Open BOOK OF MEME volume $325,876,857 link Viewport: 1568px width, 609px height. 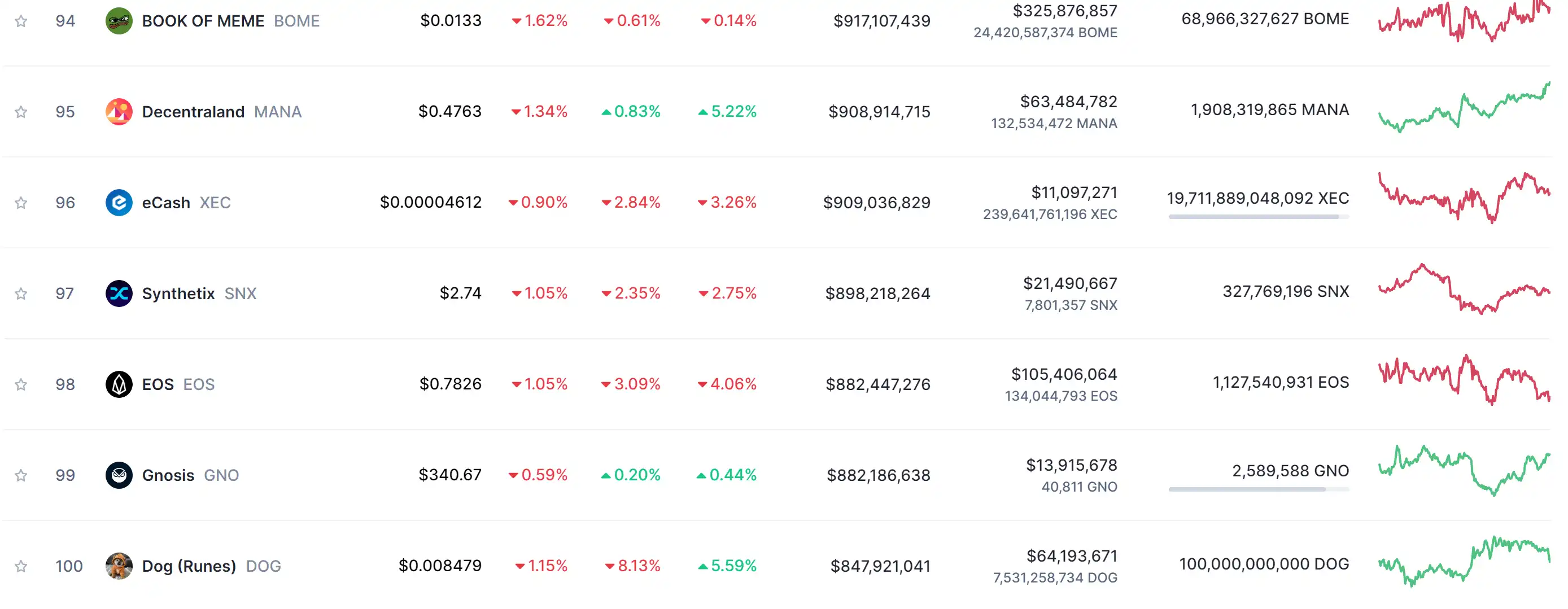pyautogui.click(x=1064, y=11)
